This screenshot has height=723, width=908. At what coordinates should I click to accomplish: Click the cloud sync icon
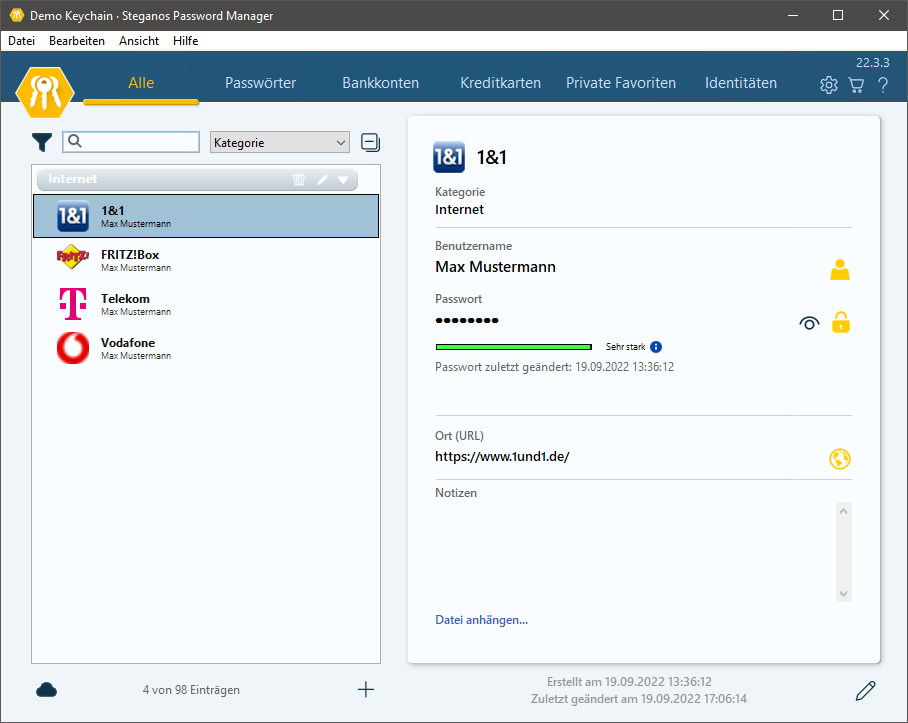tap(46, 690)
